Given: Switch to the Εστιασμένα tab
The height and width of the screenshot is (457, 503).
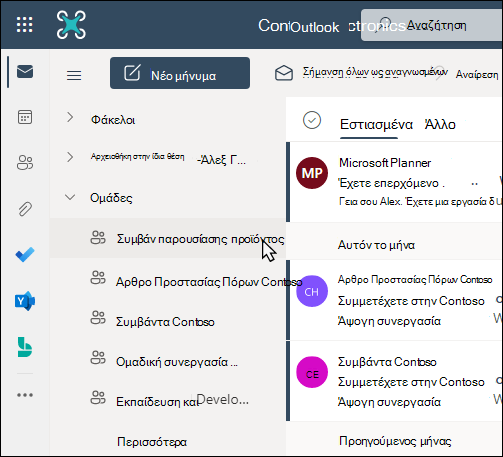Looking at the screenshot, I should coord(376,124).
